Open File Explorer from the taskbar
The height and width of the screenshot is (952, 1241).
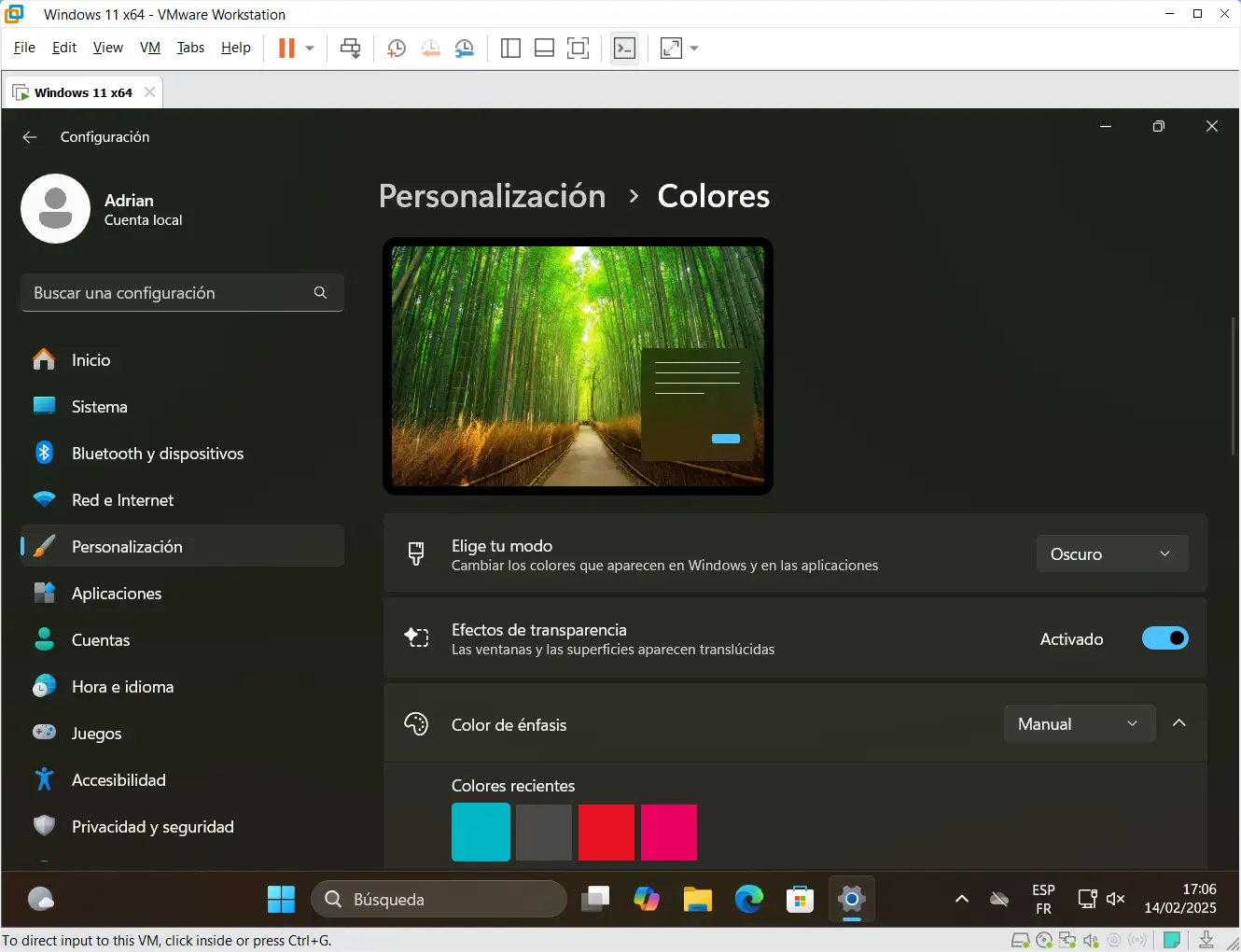698,900
